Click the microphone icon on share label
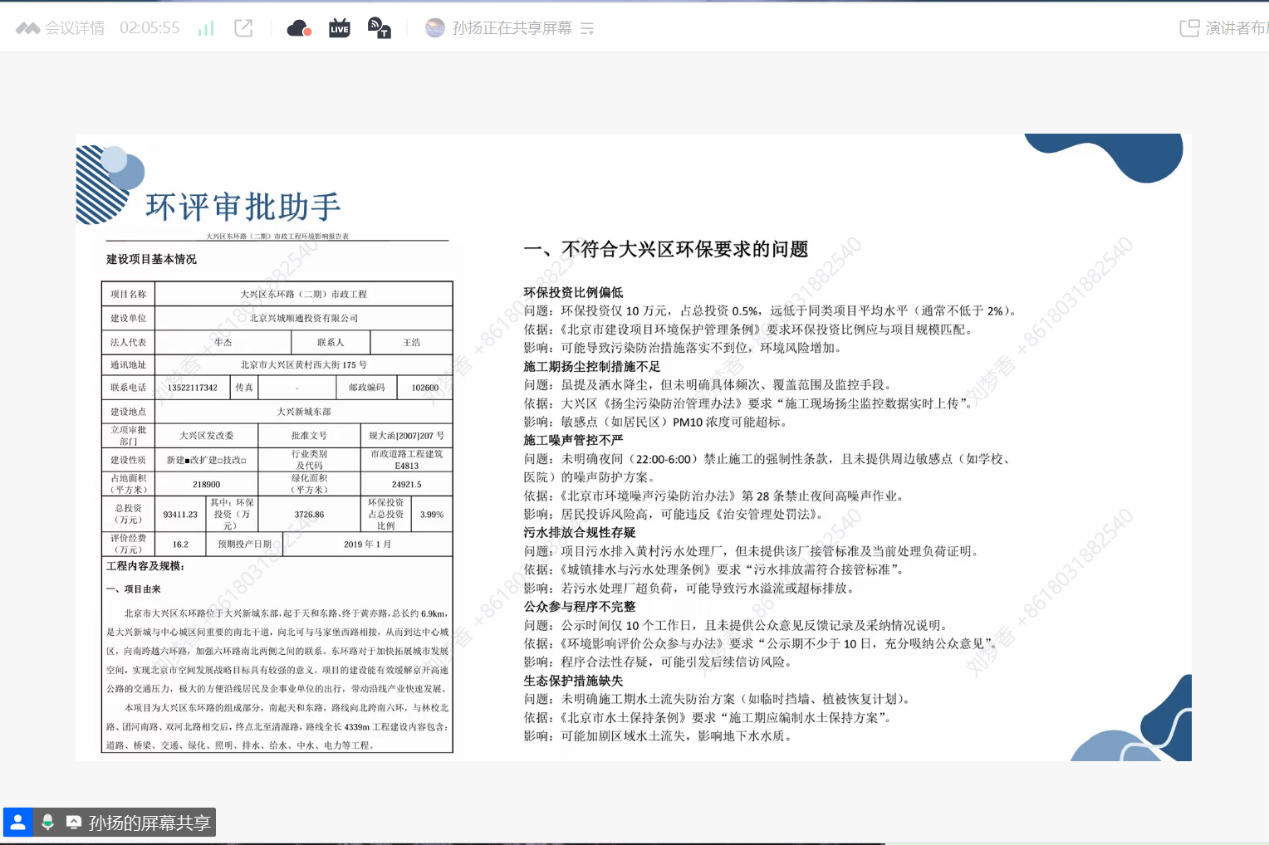The height and width of the screenshot is (845, 1269). [x=47, y=822]
